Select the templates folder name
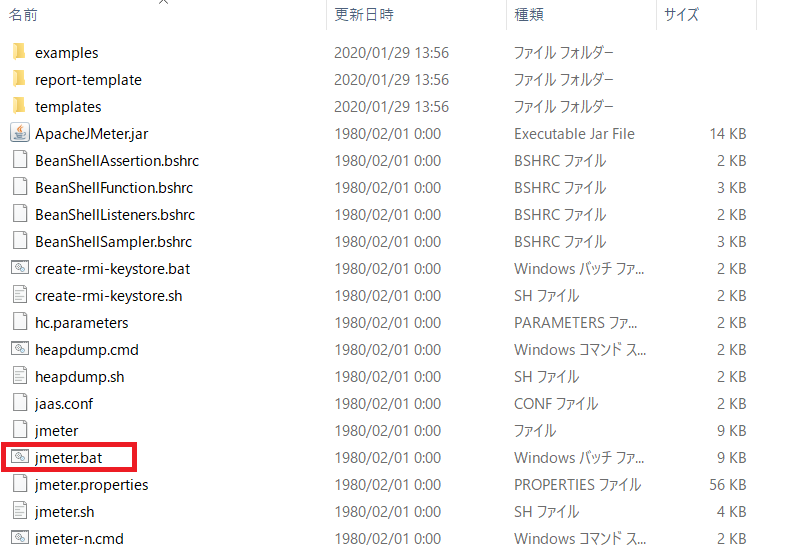This screenshot has width=792, height=559. point(68,107)
